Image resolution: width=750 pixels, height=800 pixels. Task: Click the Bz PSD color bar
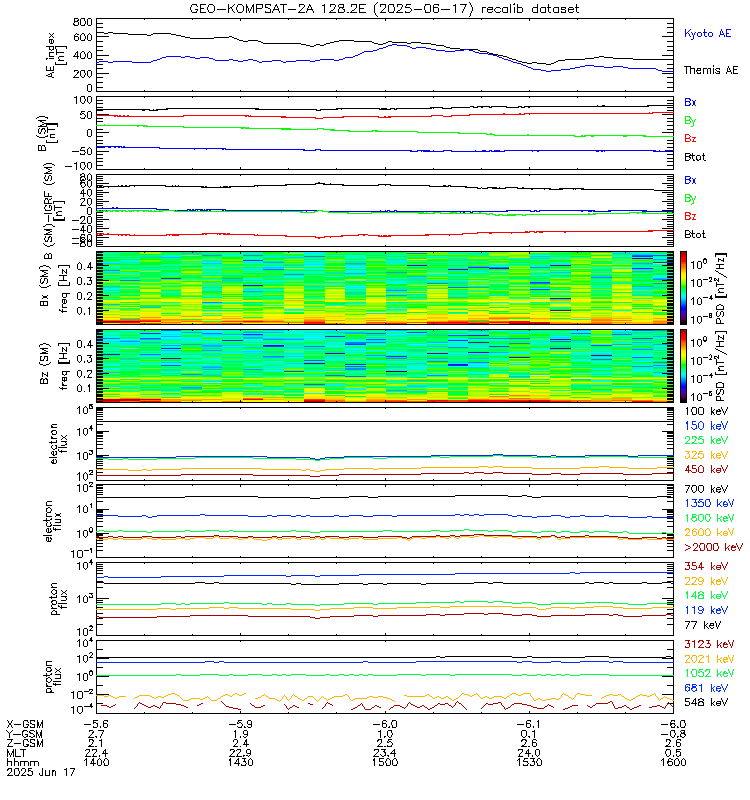tap(683, 366)
